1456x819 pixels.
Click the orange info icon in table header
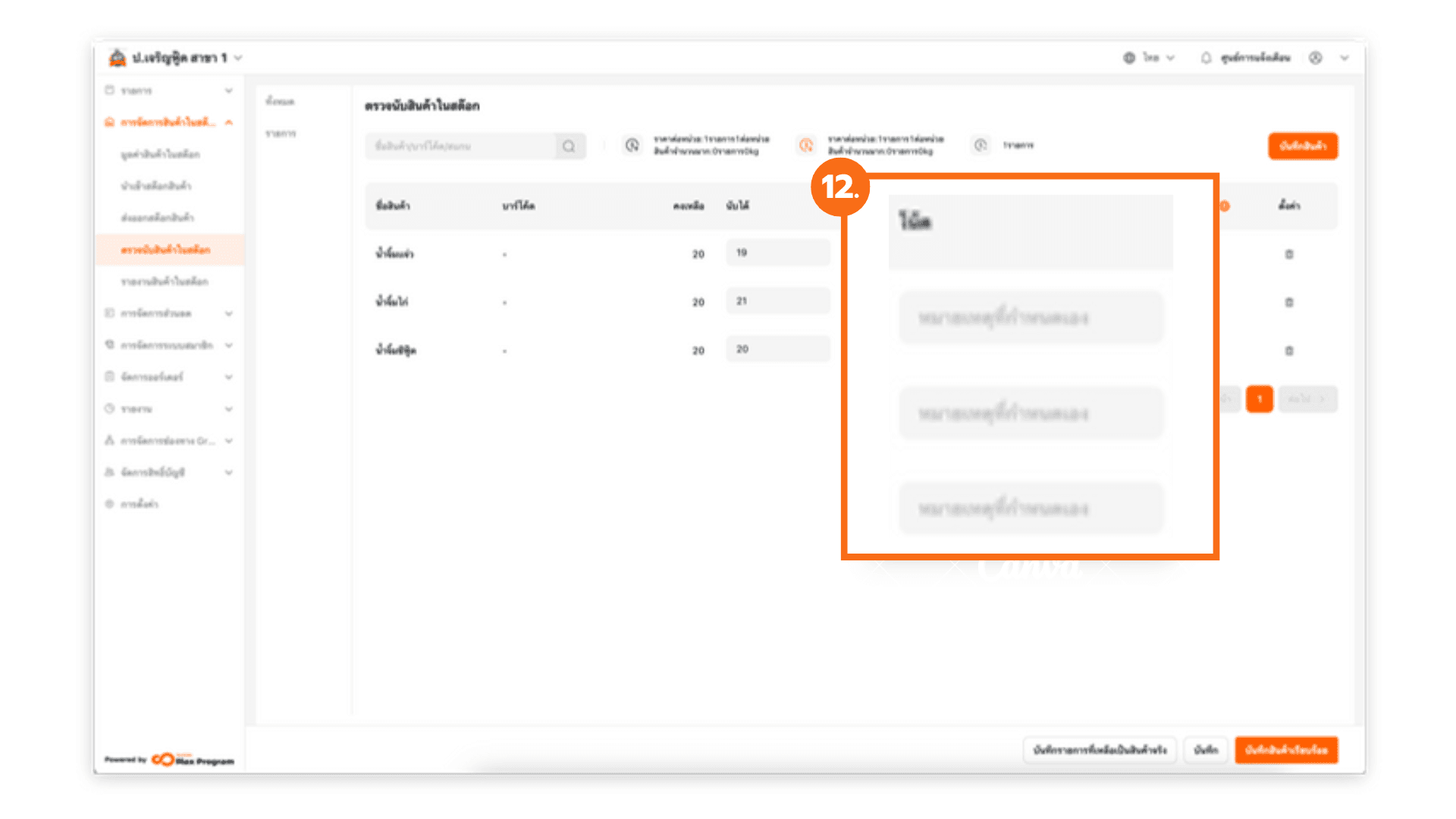point(1225,206)
